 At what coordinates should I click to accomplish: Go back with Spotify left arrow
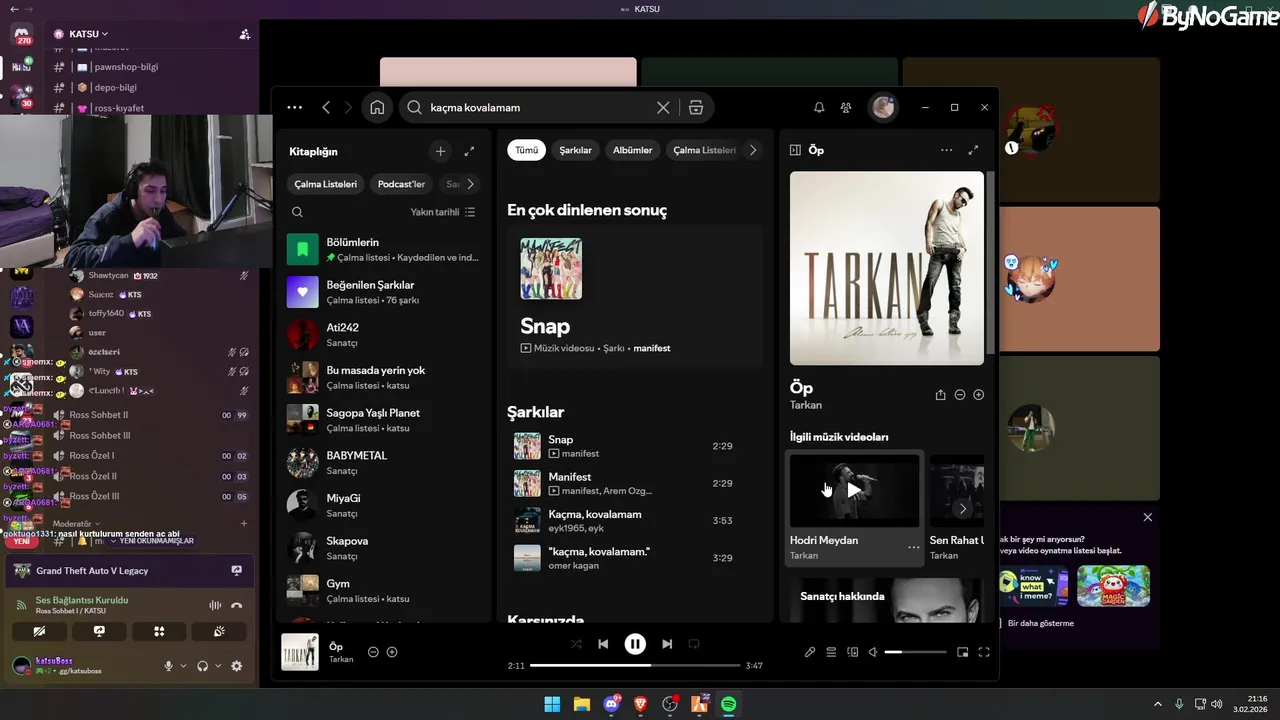[326, 107]
